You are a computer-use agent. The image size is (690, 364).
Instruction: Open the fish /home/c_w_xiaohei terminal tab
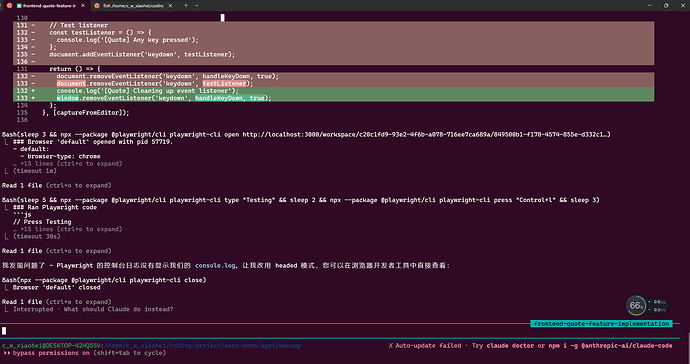coord(133,6)
